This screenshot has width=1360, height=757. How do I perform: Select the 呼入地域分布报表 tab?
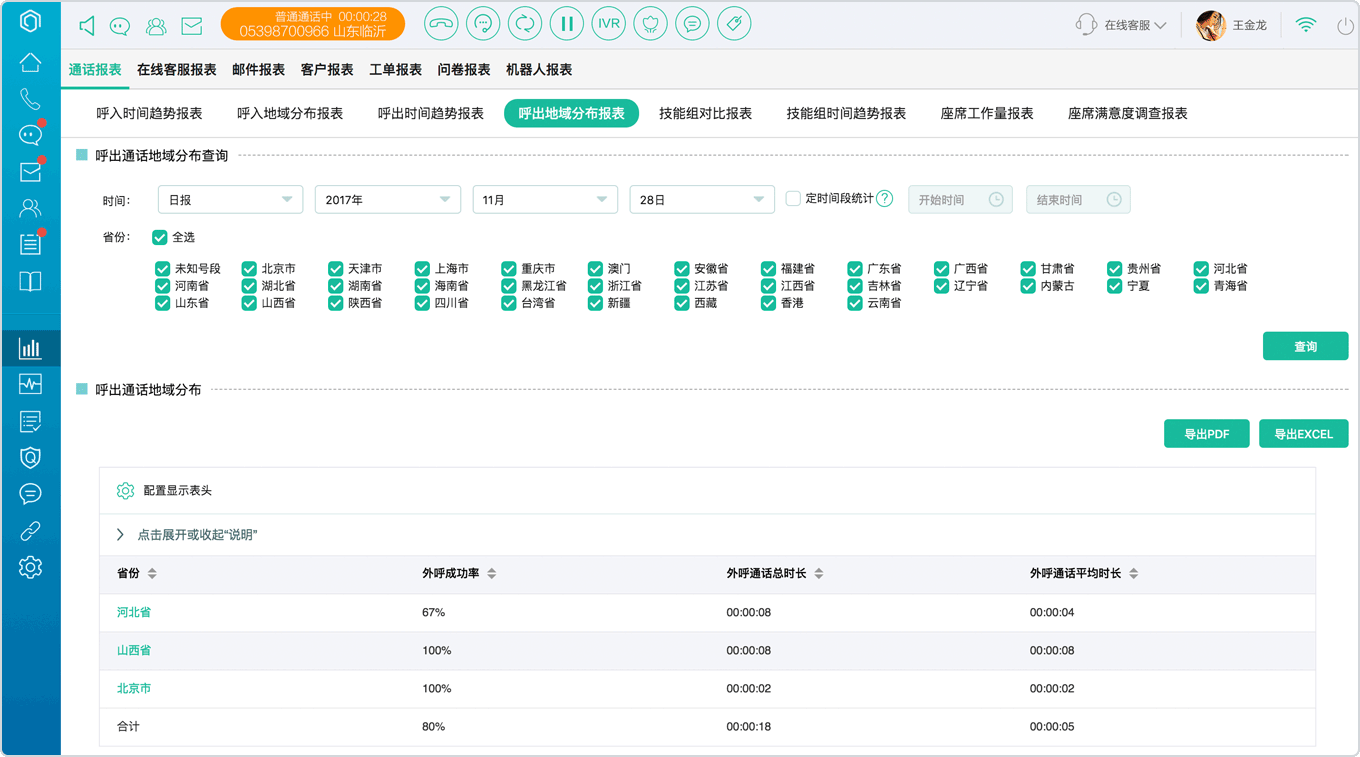pos(290,114)
